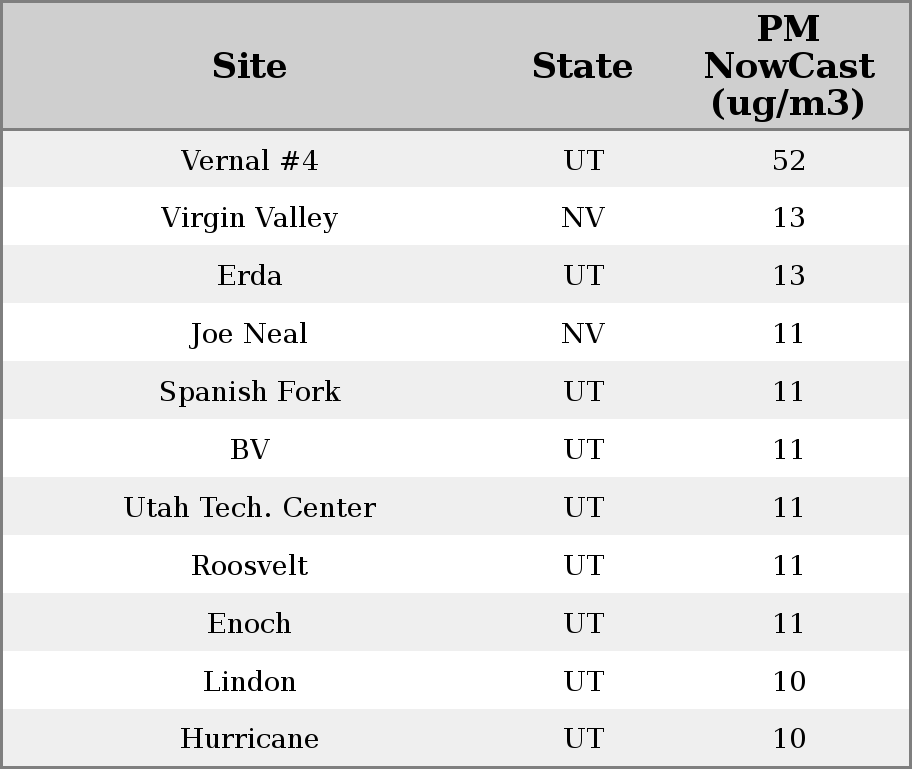Image resolution: width=912 pixels, height=769 pixels.
Task: Click the PM NowCast column header
Action: click(x=788, y=66)
